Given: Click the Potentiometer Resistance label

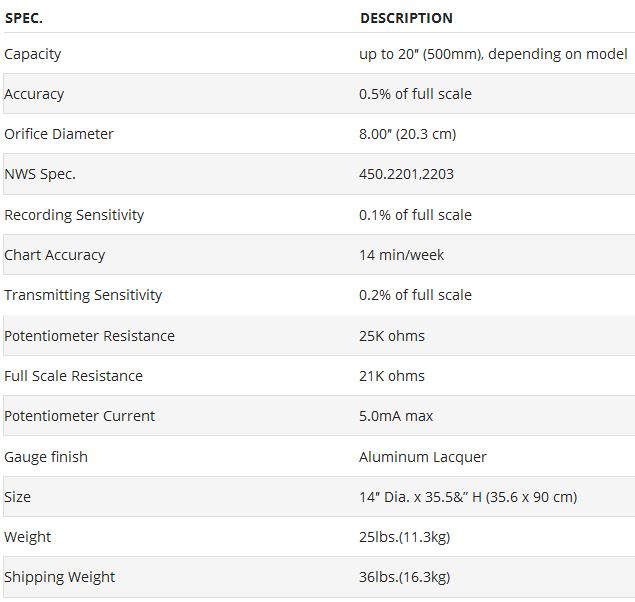Looking at the screenshot, I should click(90, 336).
